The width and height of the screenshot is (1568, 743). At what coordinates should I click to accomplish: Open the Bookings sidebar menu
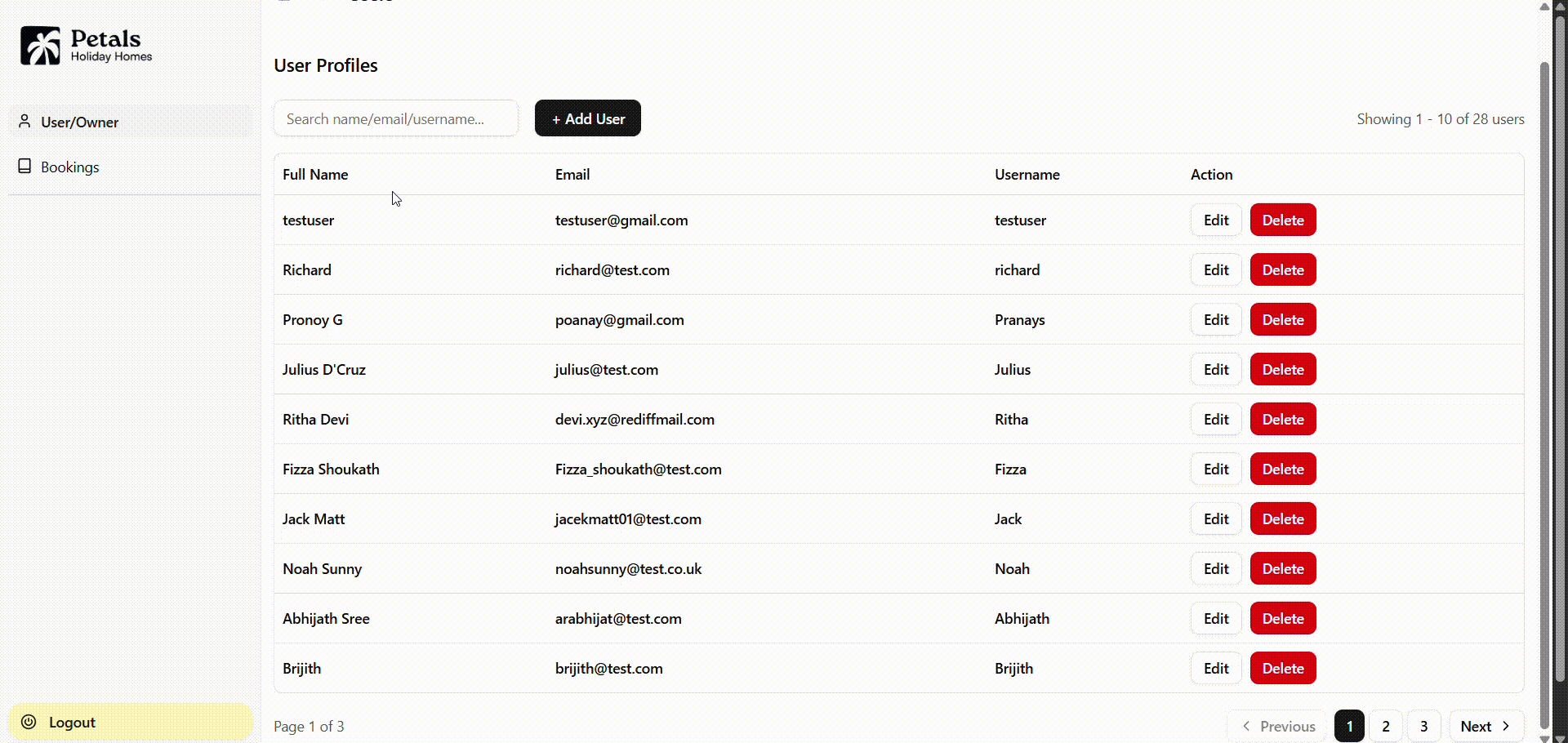tap(70, 167)
